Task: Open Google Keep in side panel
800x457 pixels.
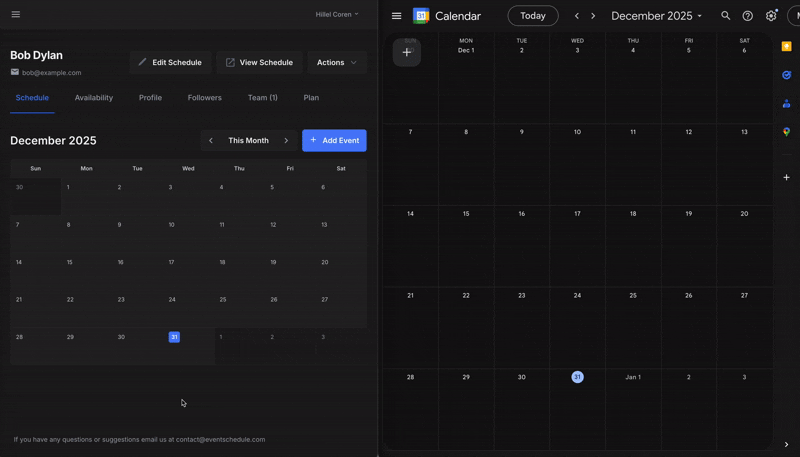Action: 787,47
